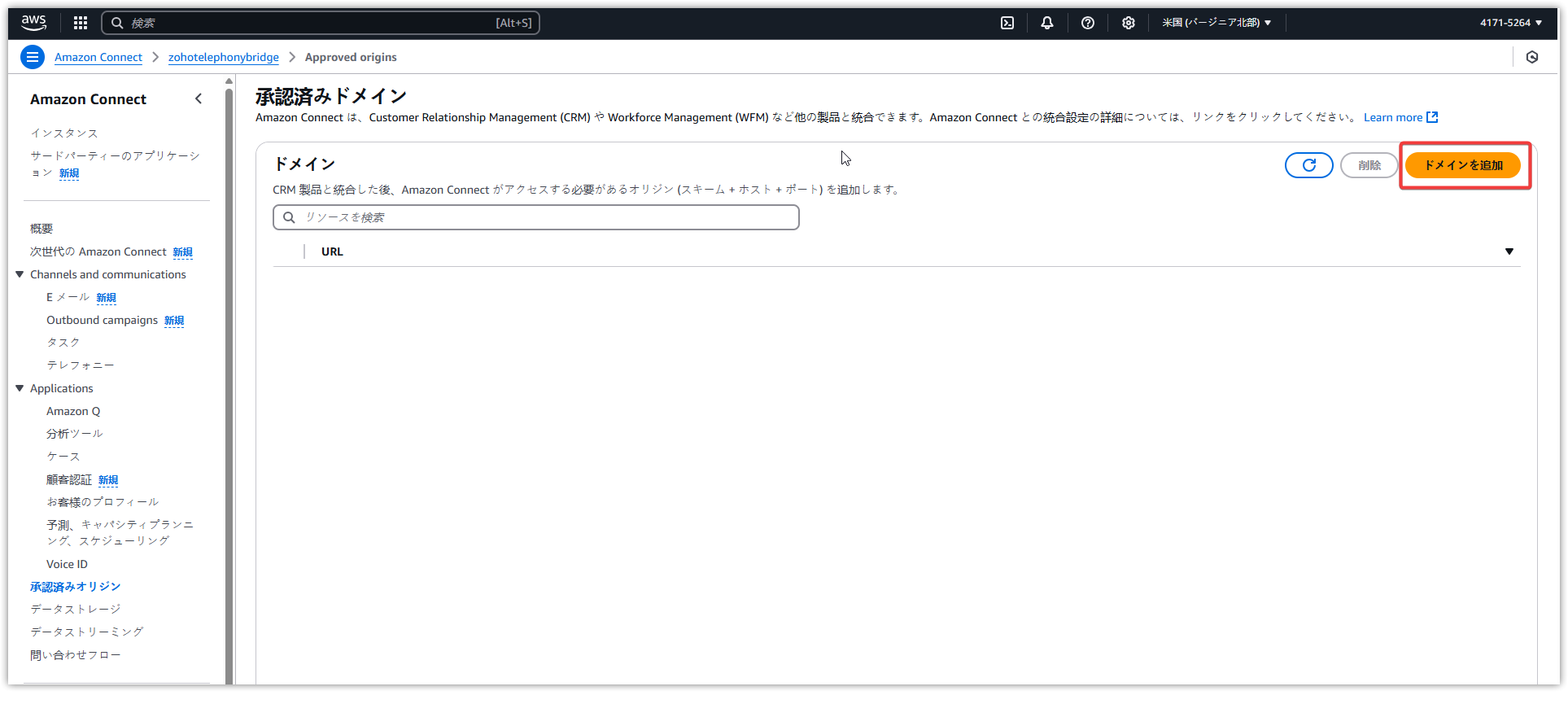This screenshot has width=1568, height=717.
Task: Open Voice ID in the sidebar
Action: pos(67,564)
